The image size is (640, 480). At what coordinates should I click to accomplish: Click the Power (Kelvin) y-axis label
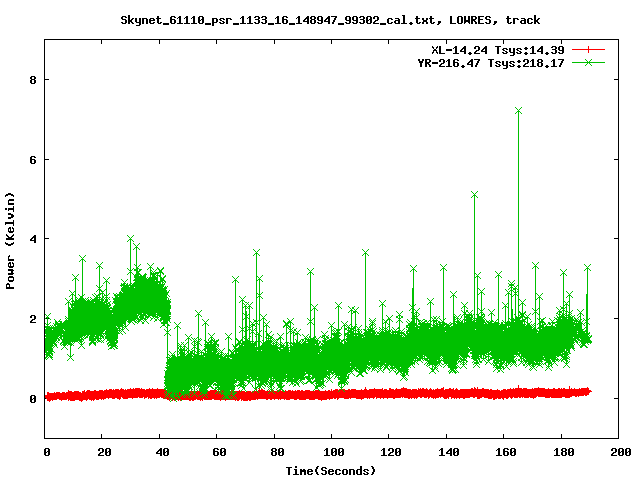pyautogui.click(x=11, y=239)
